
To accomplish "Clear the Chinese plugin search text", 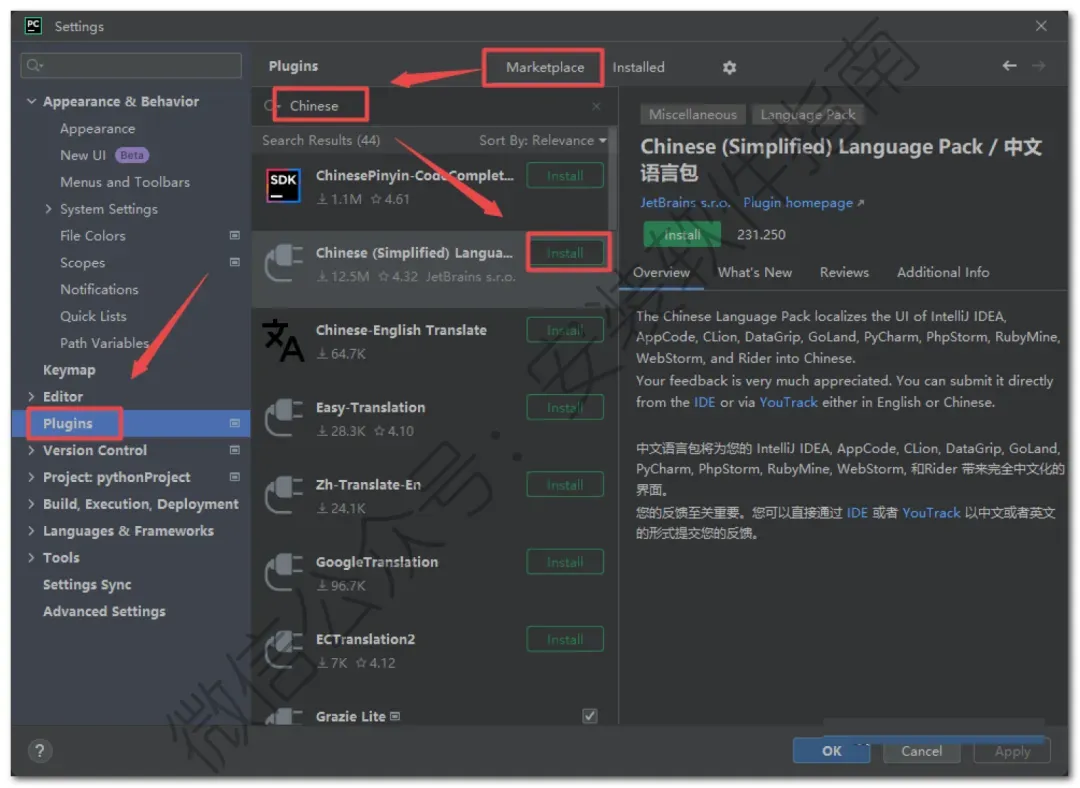I will (x=596, y=106).
